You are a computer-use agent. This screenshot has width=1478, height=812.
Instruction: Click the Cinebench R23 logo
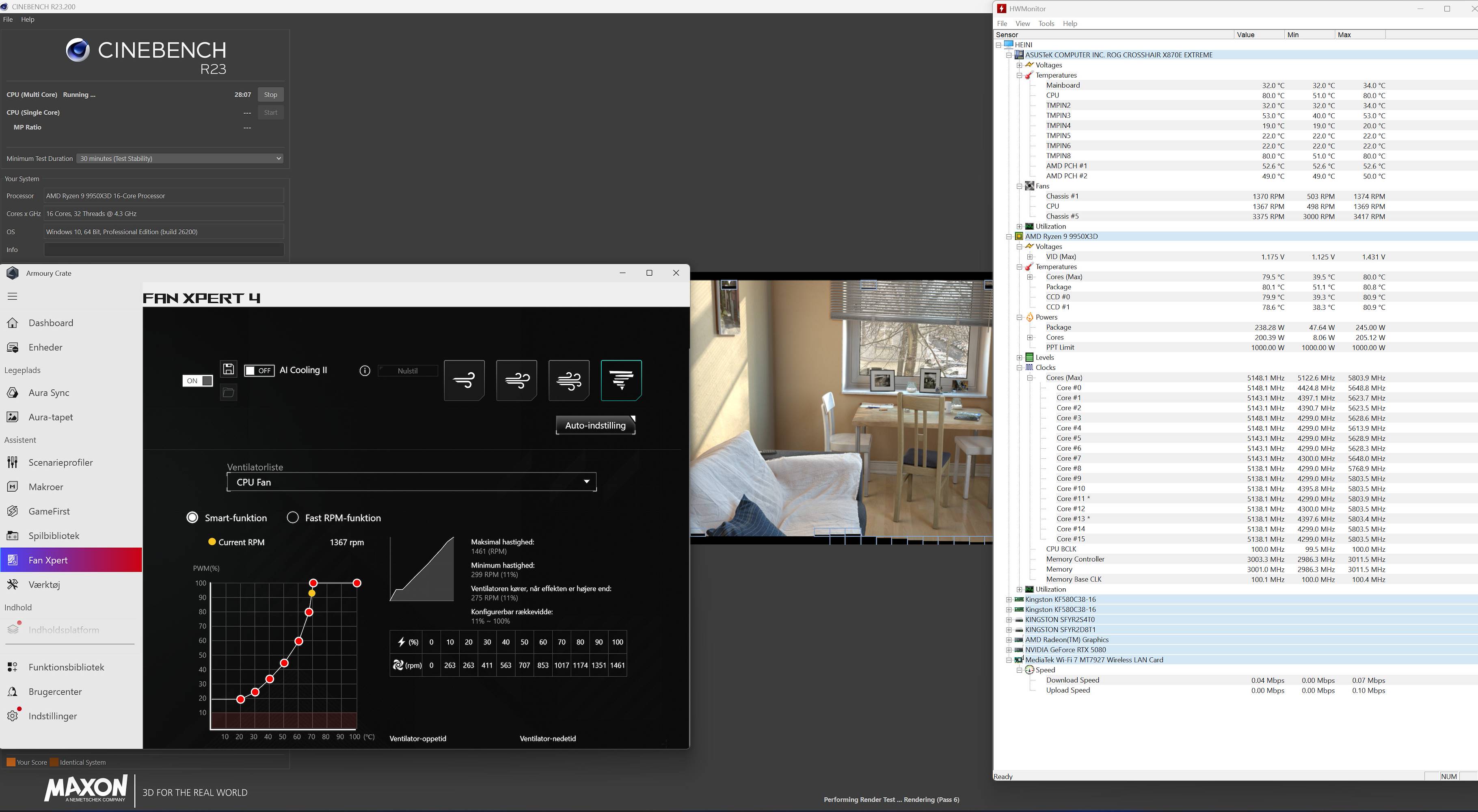(146, 56)
